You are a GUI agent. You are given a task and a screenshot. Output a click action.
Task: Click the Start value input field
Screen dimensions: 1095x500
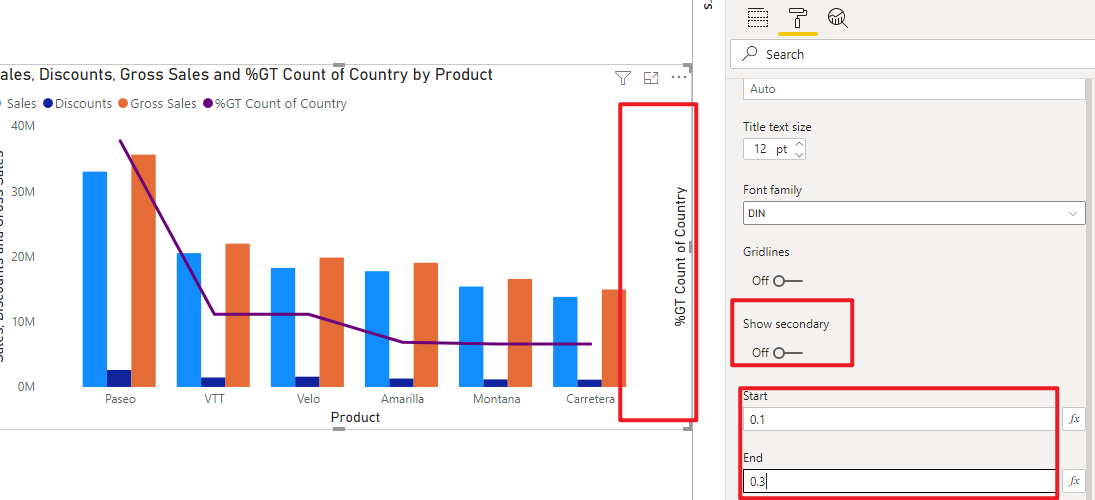pyautogui.click(x=899, y=419)
